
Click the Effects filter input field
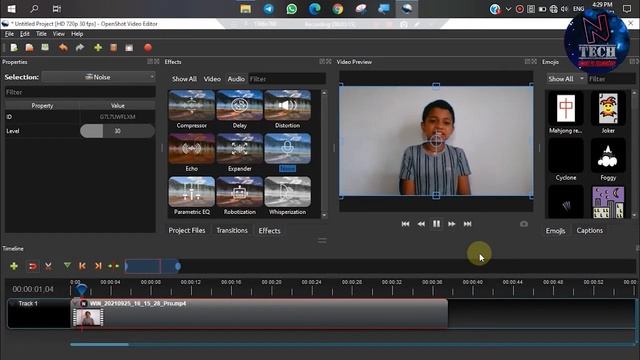tap(287, 79)
